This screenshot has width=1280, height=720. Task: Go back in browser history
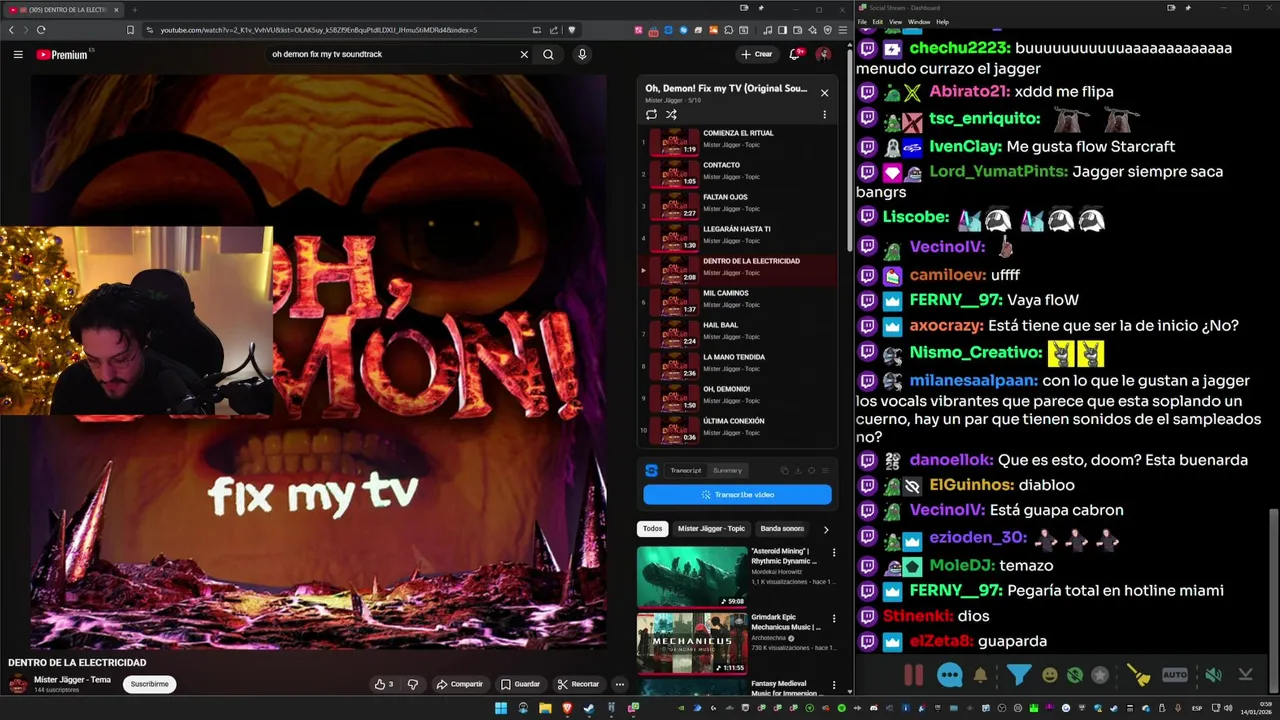[x=12, y=30]
